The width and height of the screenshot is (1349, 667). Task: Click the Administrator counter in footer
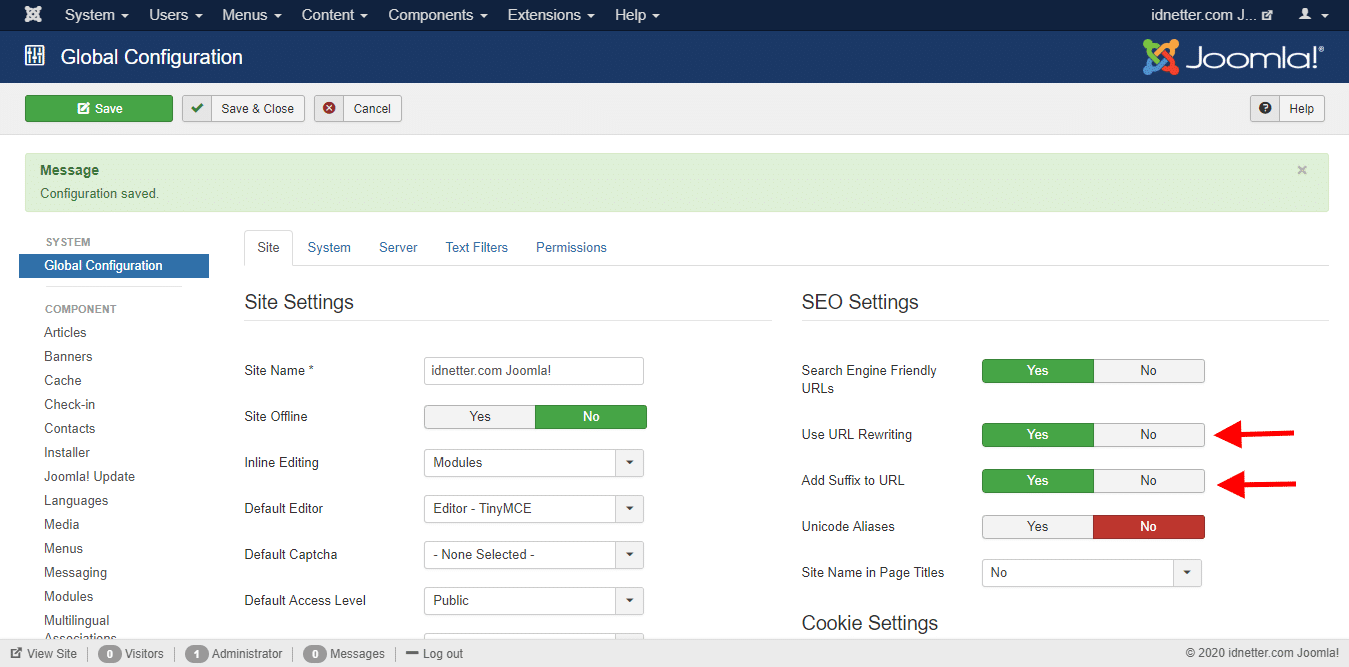pos(234,654)
